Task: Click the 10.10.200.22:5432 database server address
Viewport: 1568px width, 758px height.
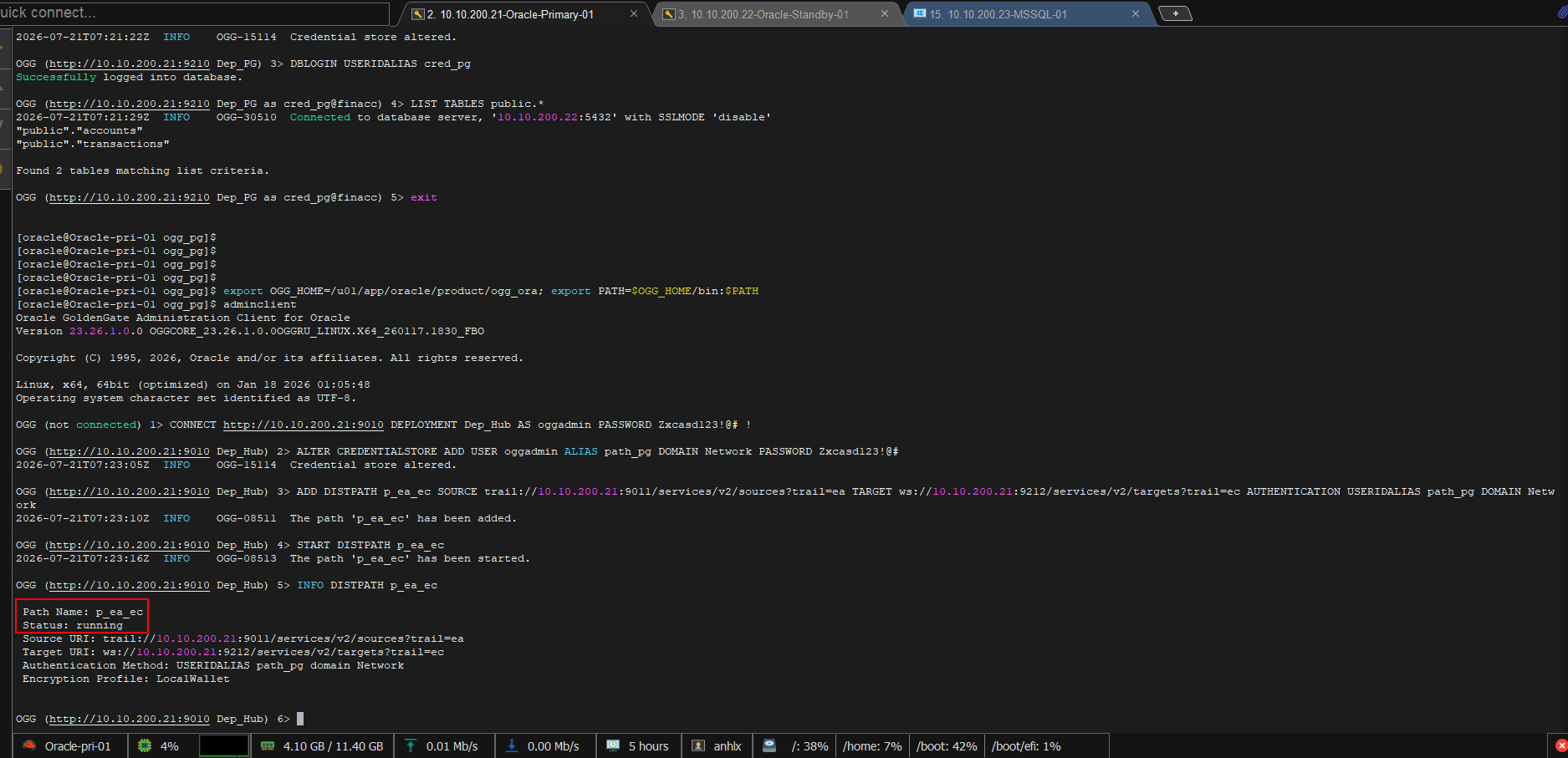Action: [554, 117]
